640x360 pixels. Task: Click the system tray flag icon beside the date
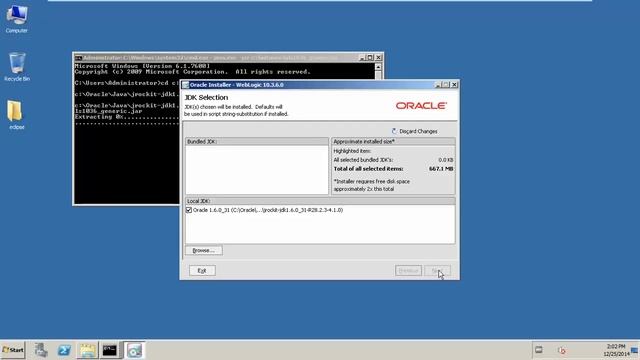coord(634,351)
